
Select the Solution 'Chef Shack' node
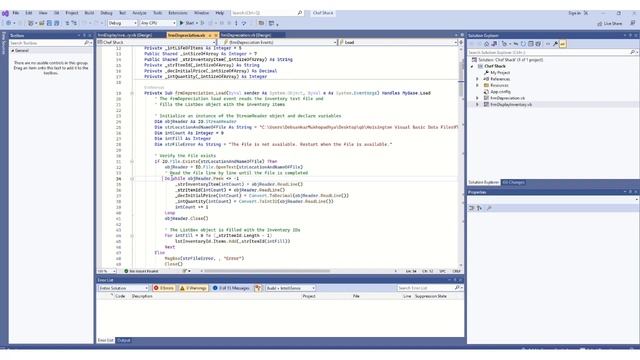pos(510,60)
